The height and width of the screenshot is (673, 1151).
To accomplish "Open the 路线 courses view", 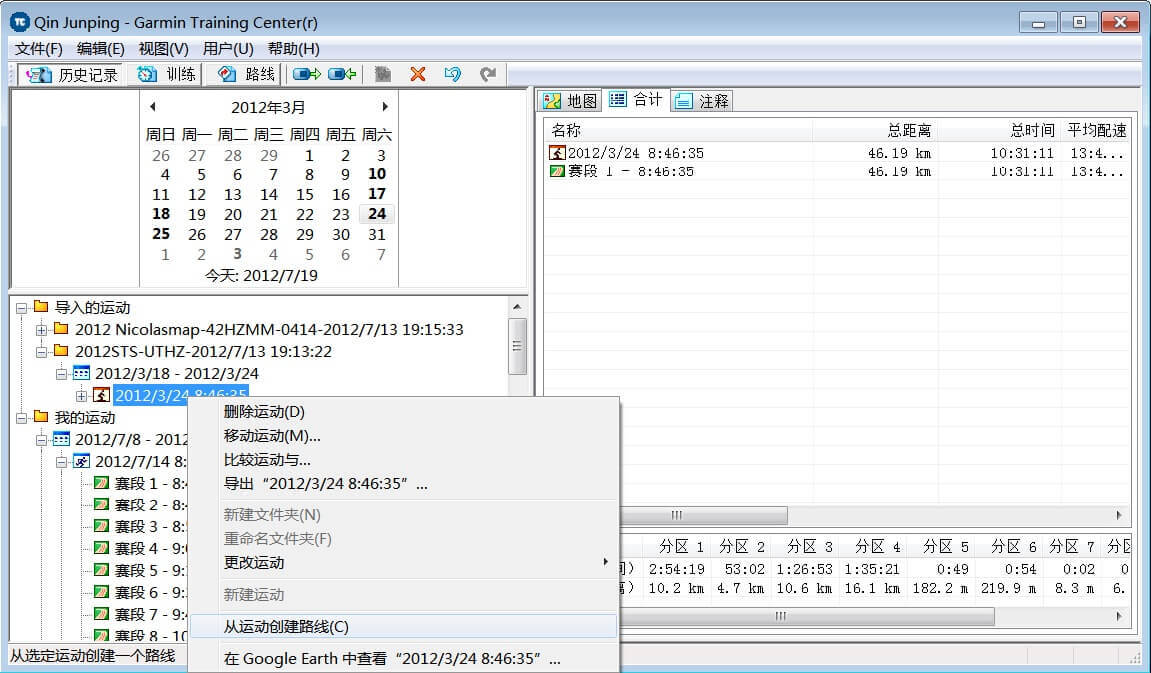I will pos(246,74).
